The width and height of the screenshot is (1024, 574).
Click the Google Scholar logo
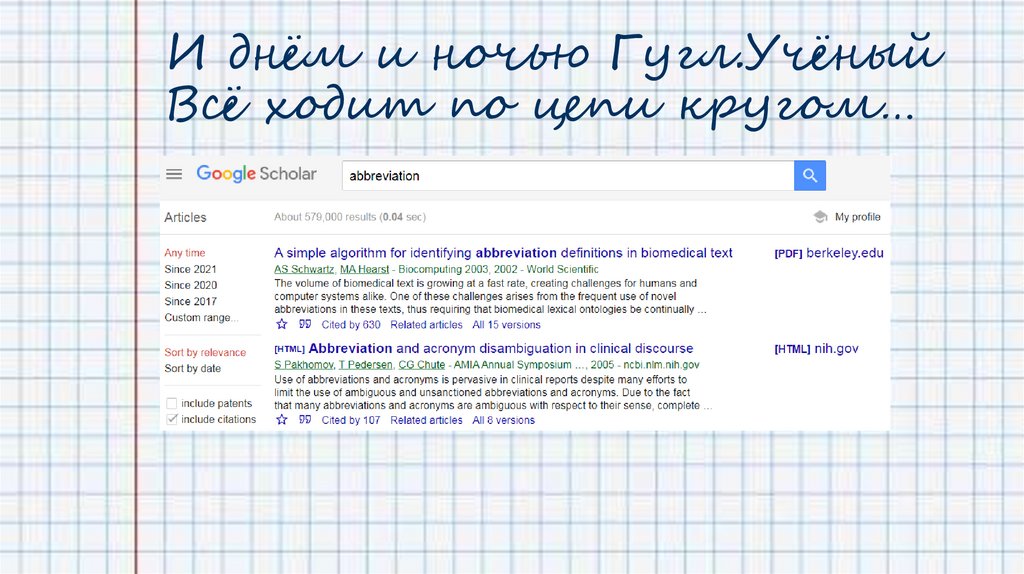tap(256, 174)
